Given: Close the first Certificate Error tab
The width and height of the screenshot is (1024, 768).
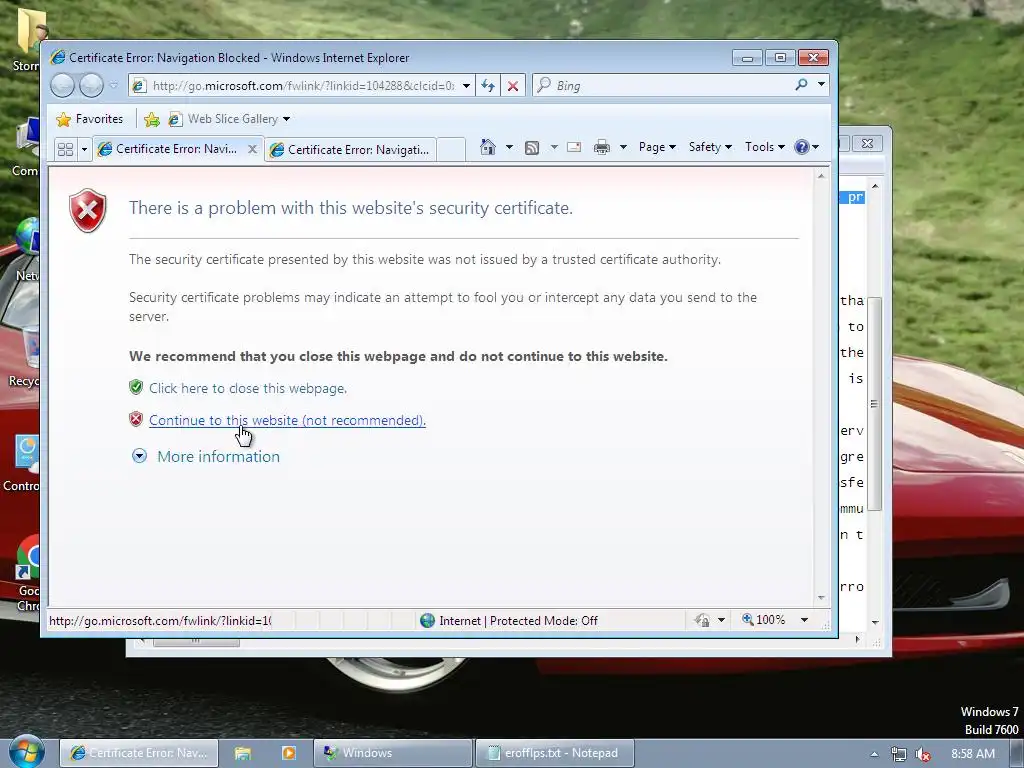Looking at the screenshot, I should 252,149.
